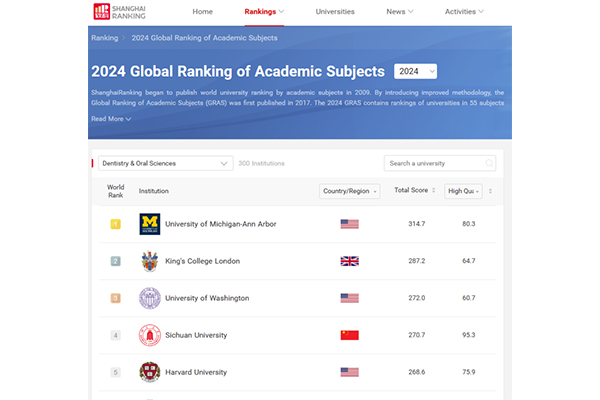Click the Sichuan University logo
600x400 pixels.
point(150,335)
